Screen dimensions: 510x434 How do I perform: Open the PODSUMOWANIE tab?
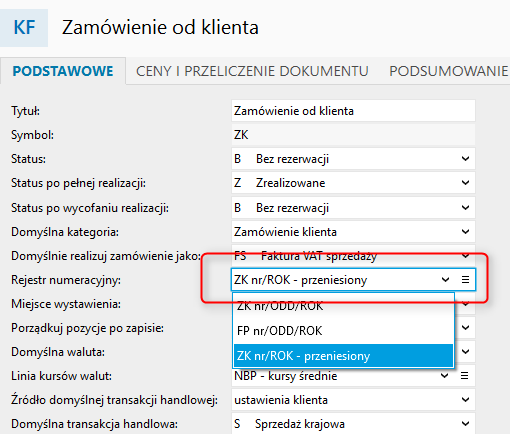449,71
